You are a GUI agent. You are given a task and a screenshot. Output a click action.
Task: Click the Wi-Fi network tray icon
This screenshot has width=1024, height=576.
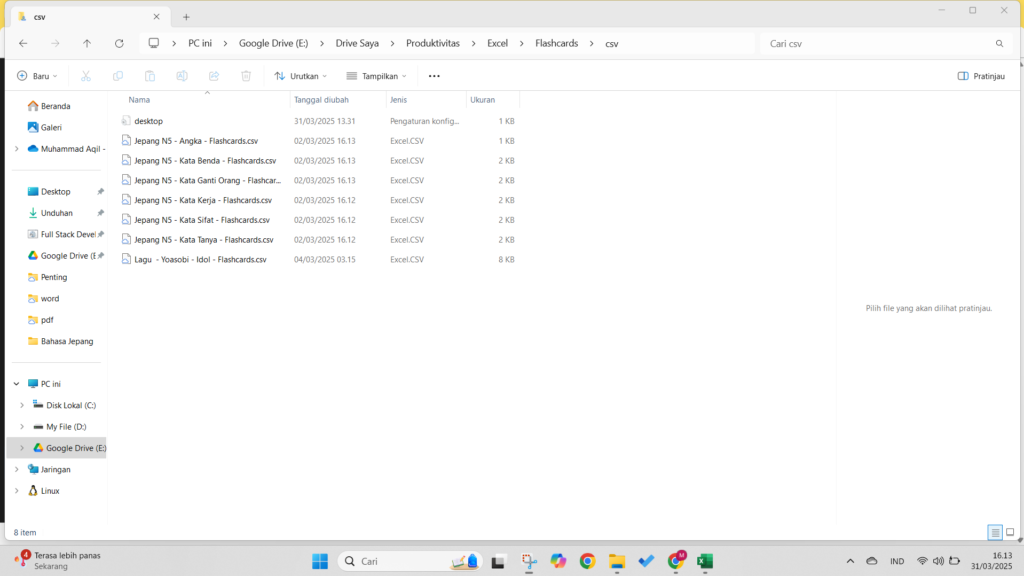pos(922,561)
